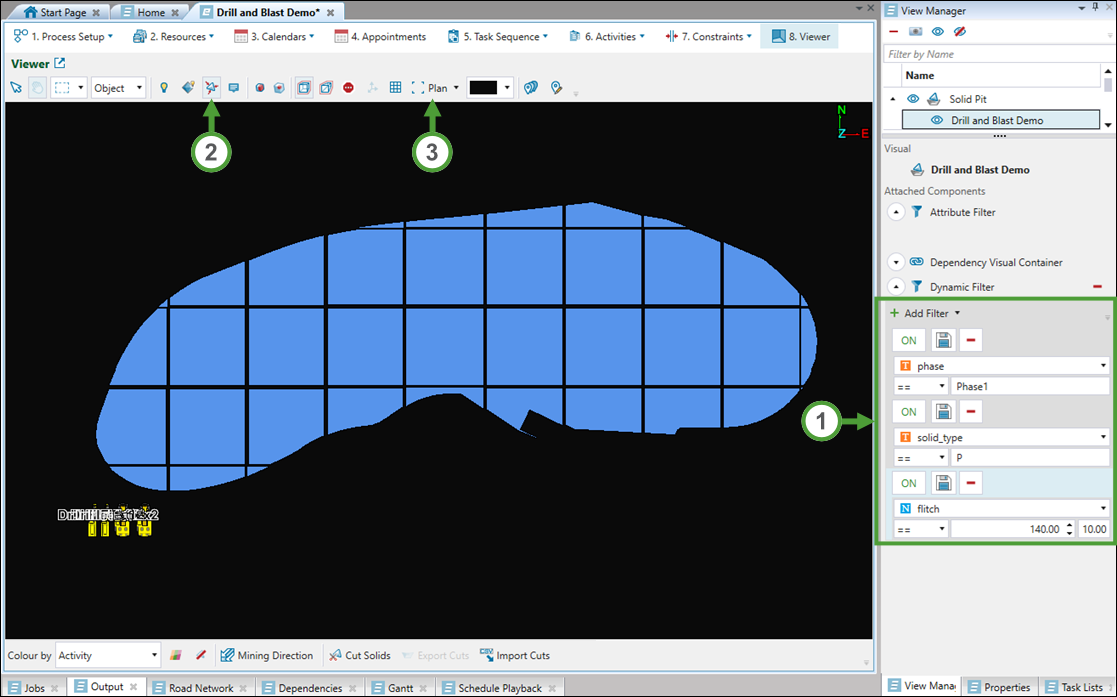Click the grid icon in Viewer toolbar
Viewport: 1117px width, 697px height.
coord(395,88)
